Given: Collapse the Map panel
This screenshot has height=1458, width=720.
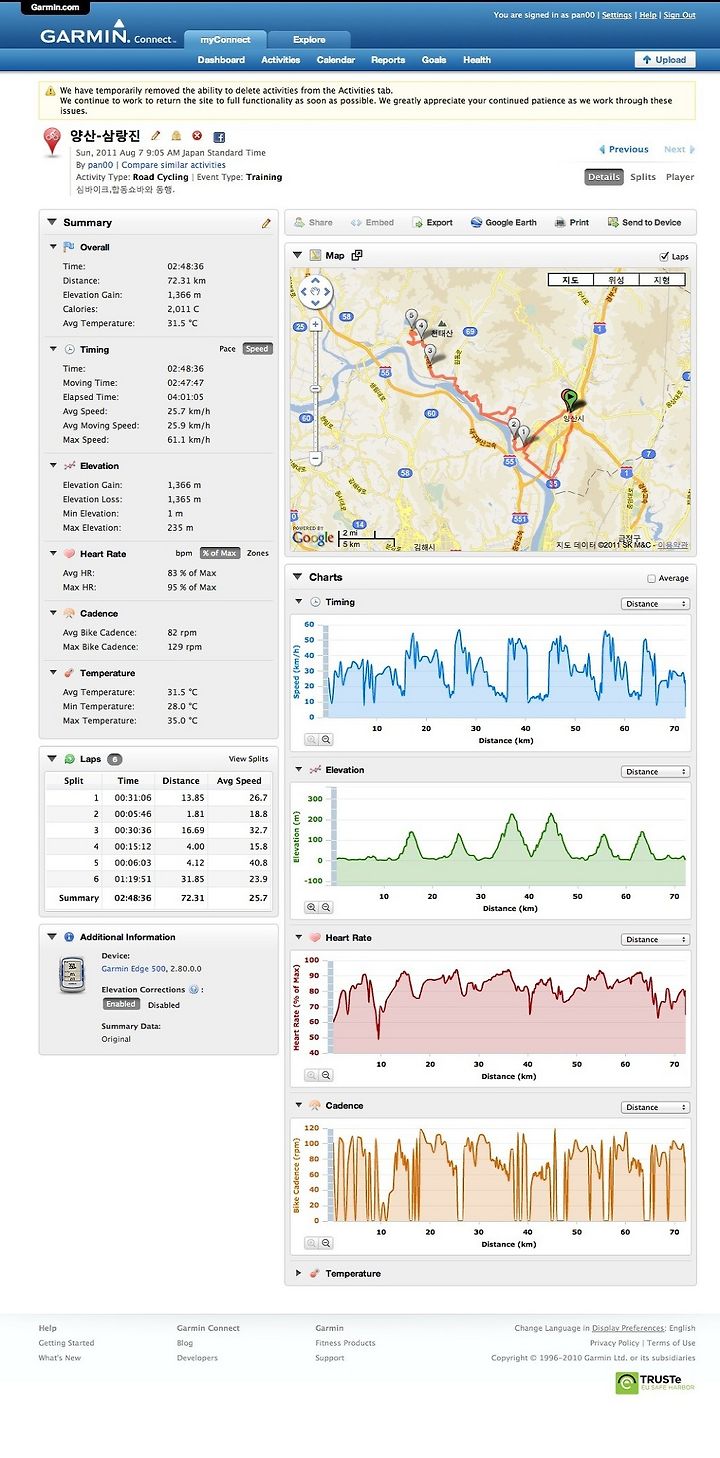Looking at the screenshot, I should [297, 255].
